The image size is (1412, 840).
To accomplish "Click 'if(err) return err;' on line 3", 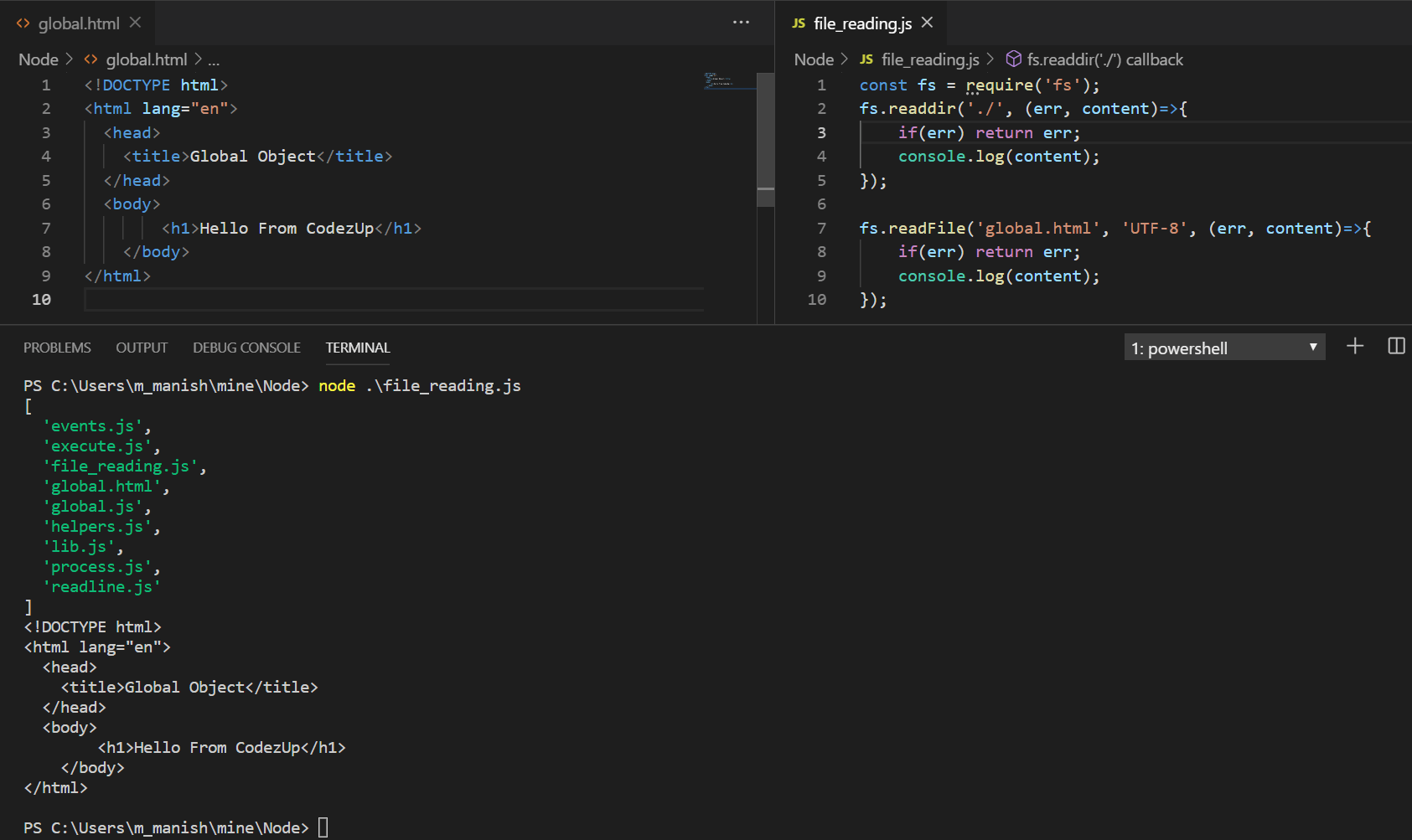I will point(989,133).
